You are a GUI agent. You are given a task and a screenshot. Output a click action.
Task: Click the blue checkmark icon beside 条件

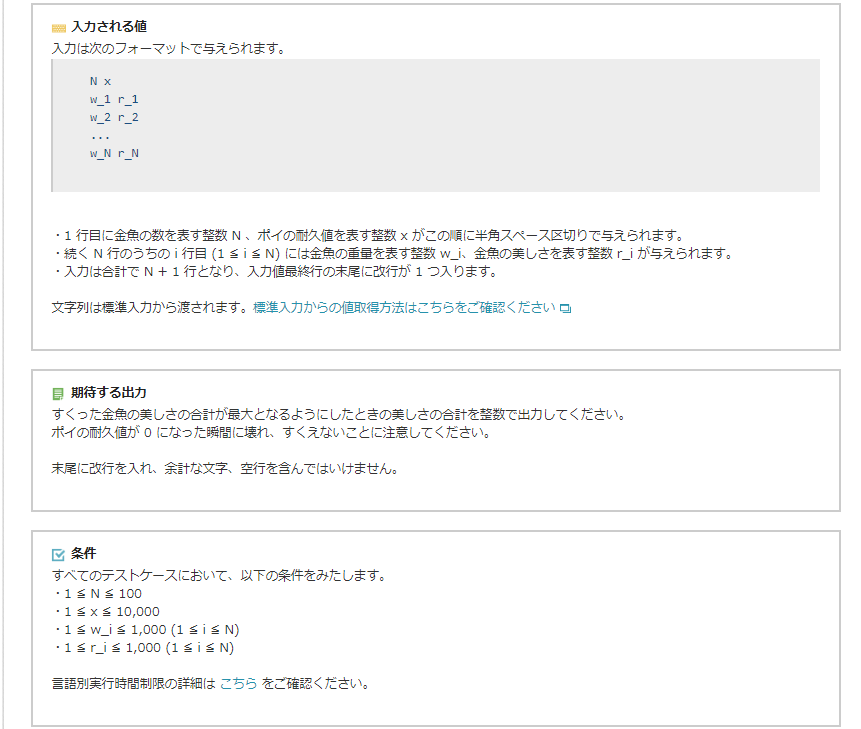click(x=58, y=554)
